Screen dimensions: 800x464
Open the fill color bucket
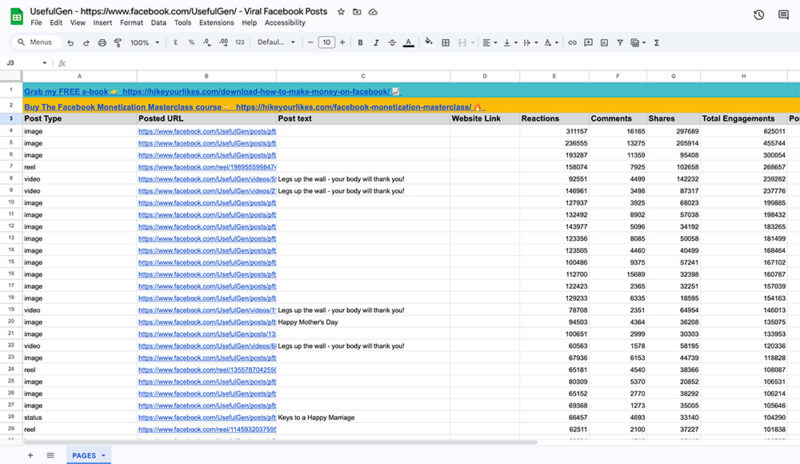point(429,43)
